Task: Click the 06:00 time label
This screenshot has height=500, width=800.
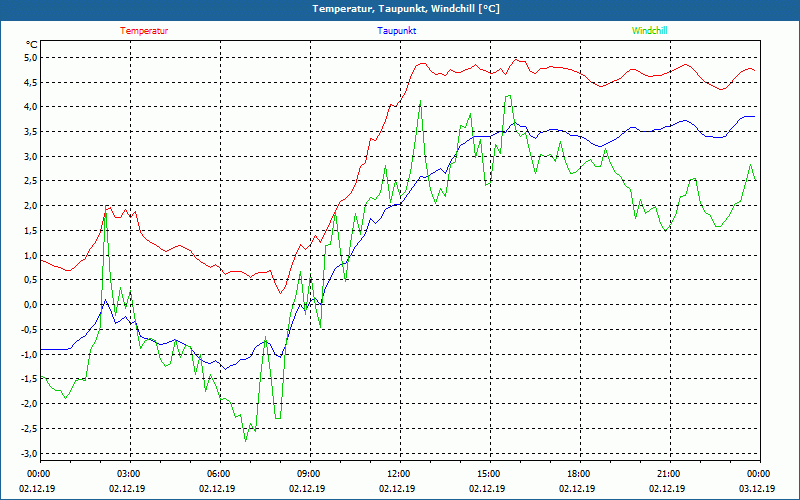Action: tap(220, 474)
